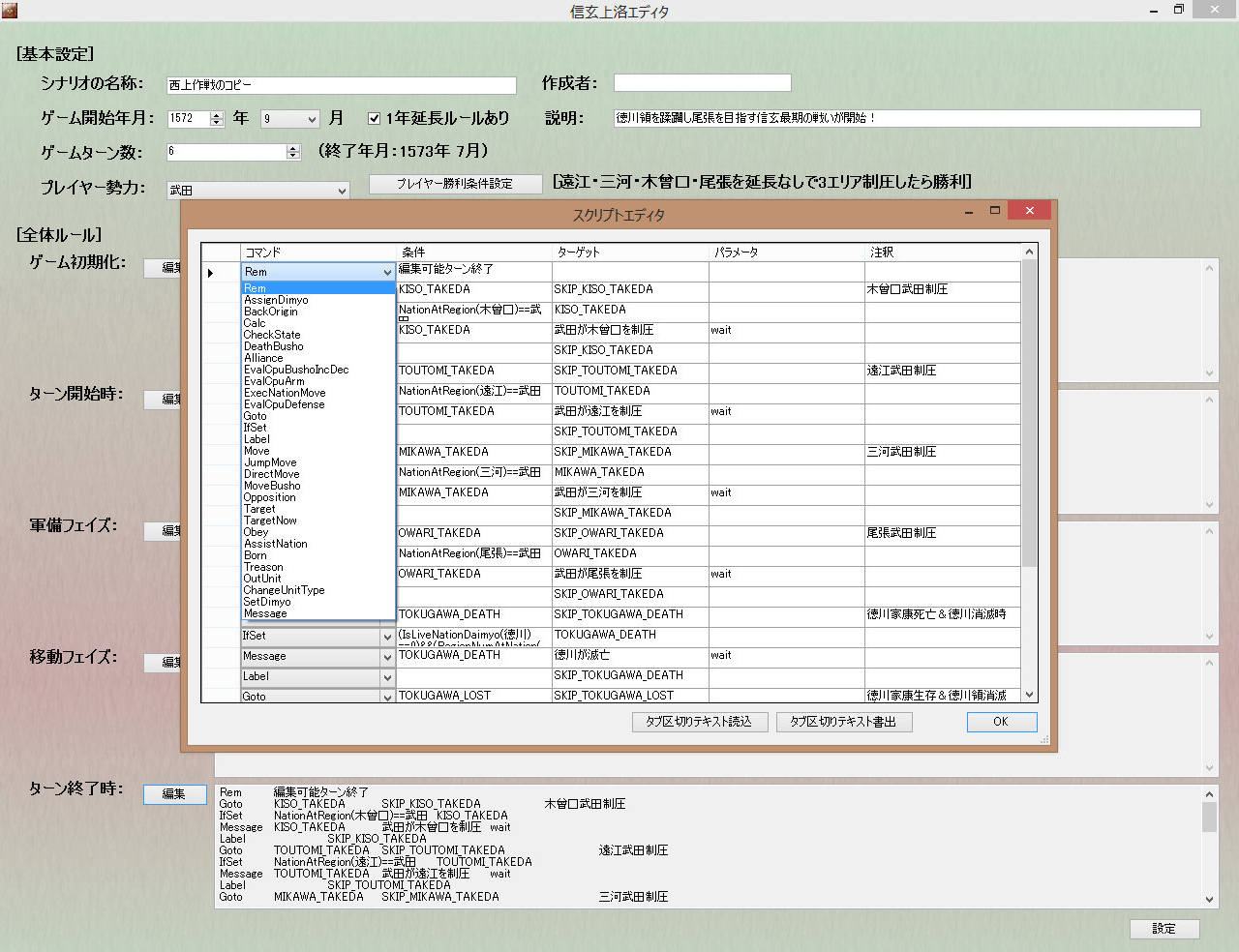Click the scenario name input field
The image size is (1239, 952).
click(x=341, y=85)
